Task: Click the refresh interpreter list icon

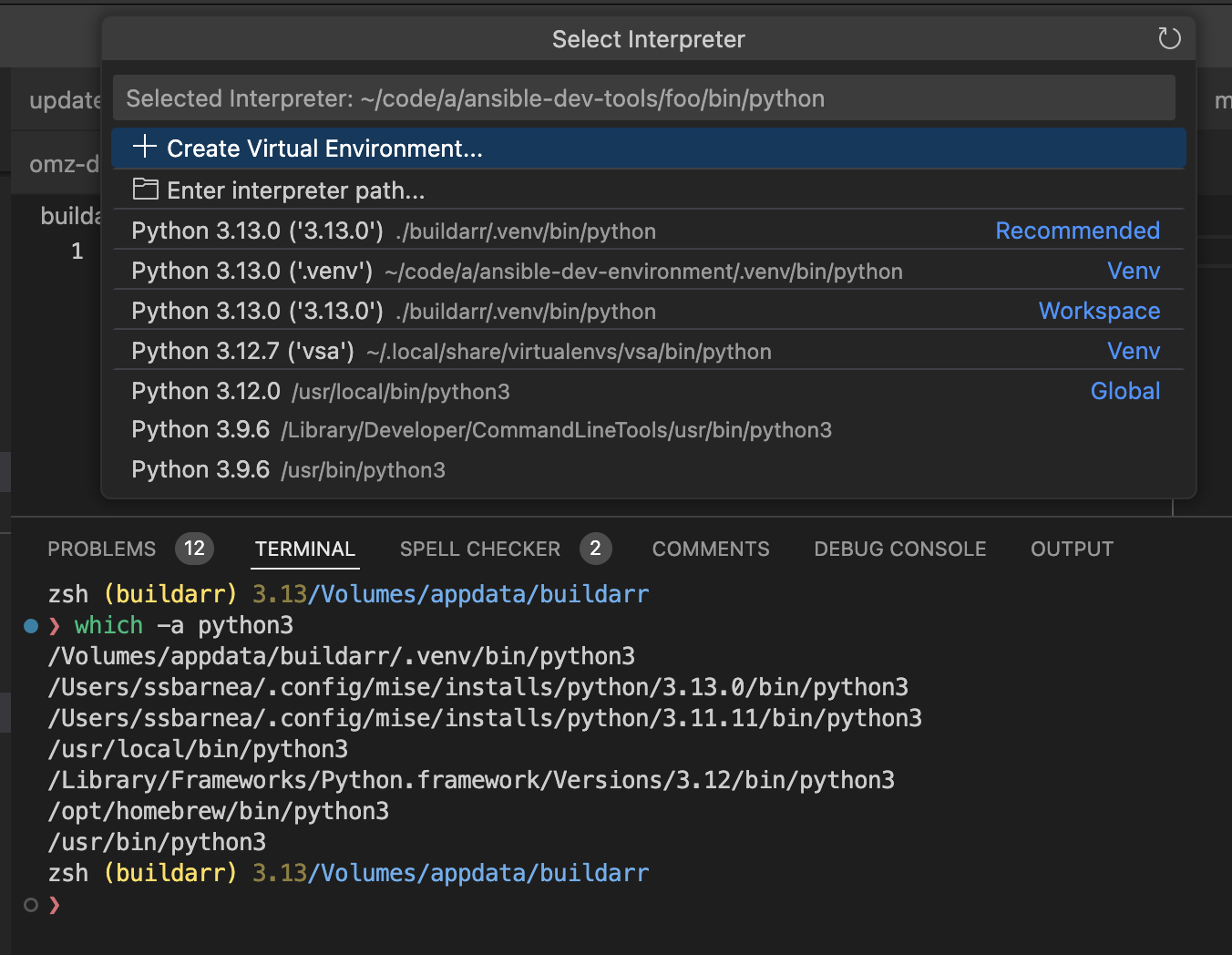Action: coord(1169,38)
